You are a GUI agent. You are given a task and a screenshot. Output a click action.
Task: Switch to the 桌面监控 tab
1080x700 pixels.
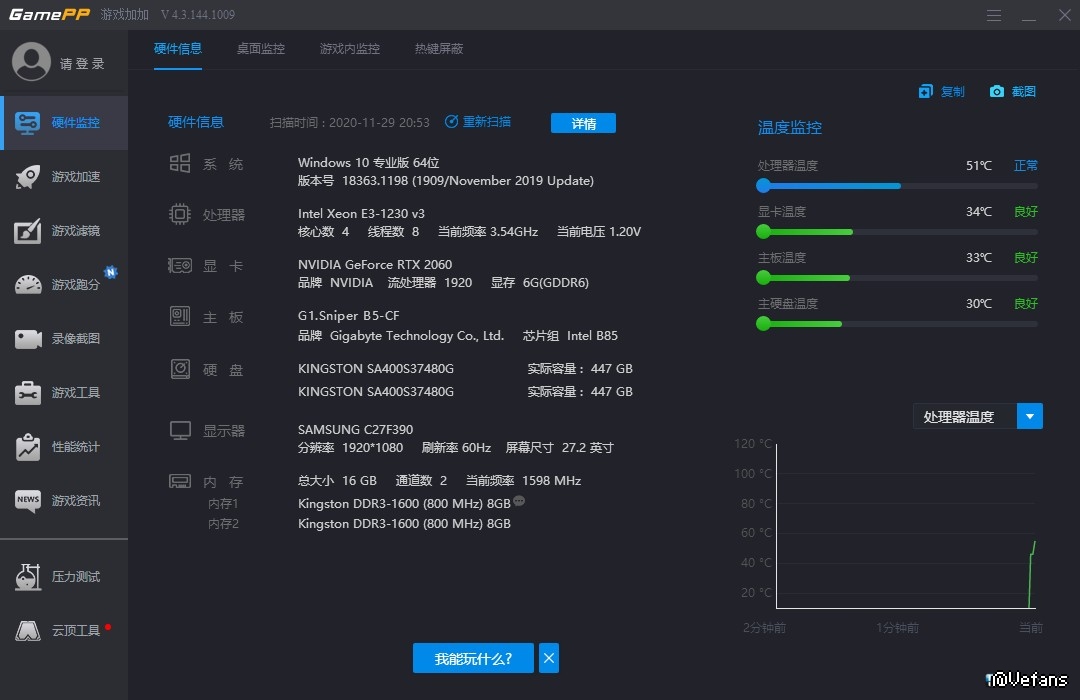coord(260,49)
